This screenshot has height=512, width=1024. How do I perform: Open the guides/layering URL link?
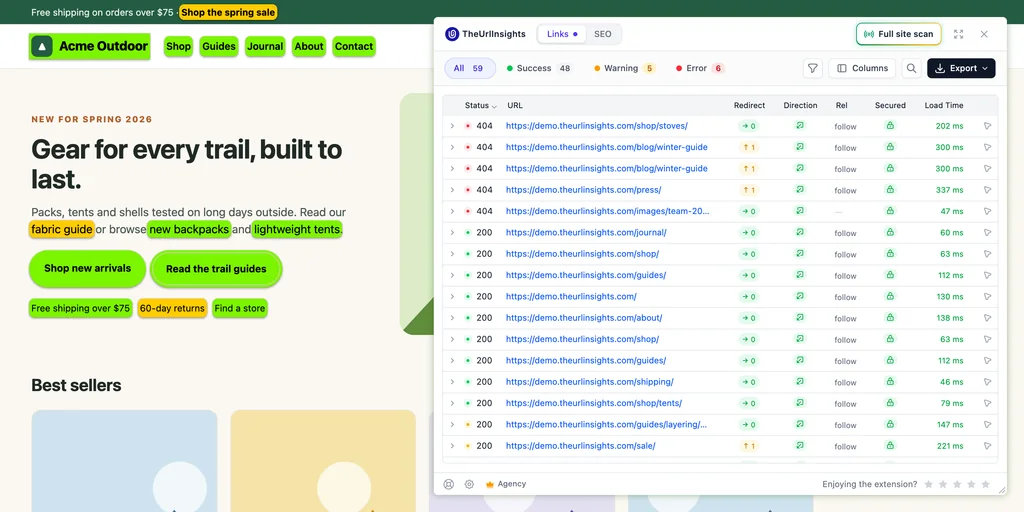pyautogui.click(x=606, y=424)
